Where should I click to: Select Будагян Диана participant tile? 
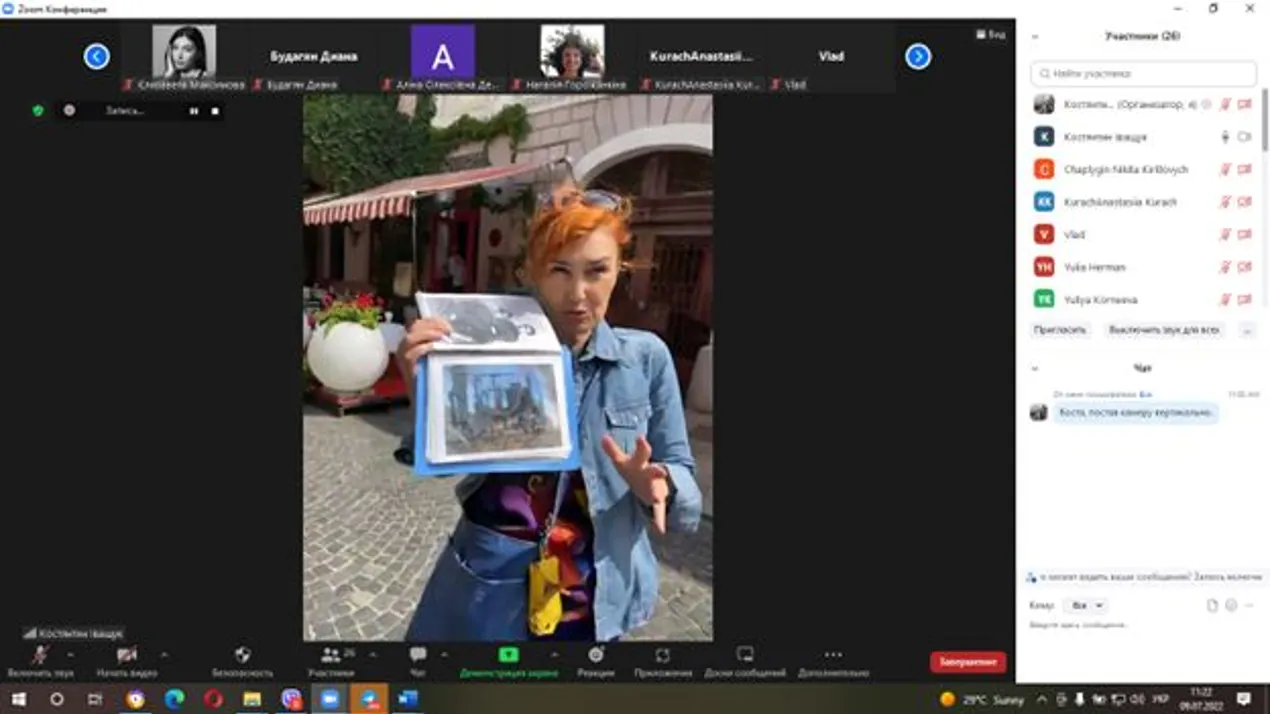click(313, 57)
